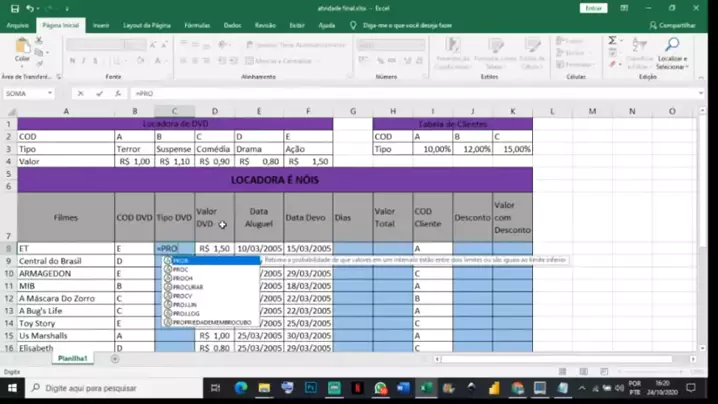This screenshot has width=718, height=404.
Task: Select PROCURAR from the autocomplete list
Action: (x=187, y=287)
